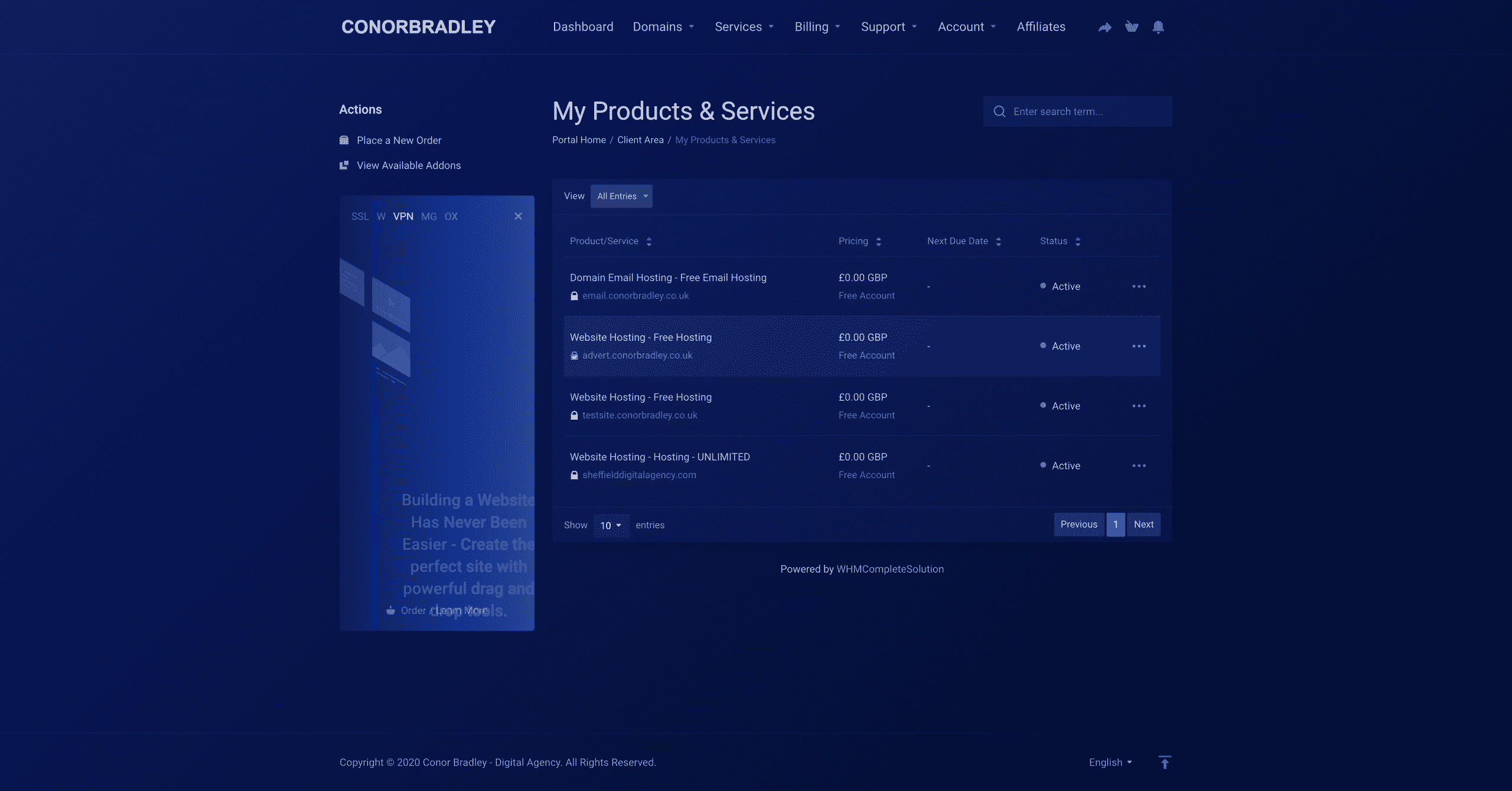This screenshot has height=791, width=1512.
Task: Open notifications bell icon
Action: [x=1158, y=27]
